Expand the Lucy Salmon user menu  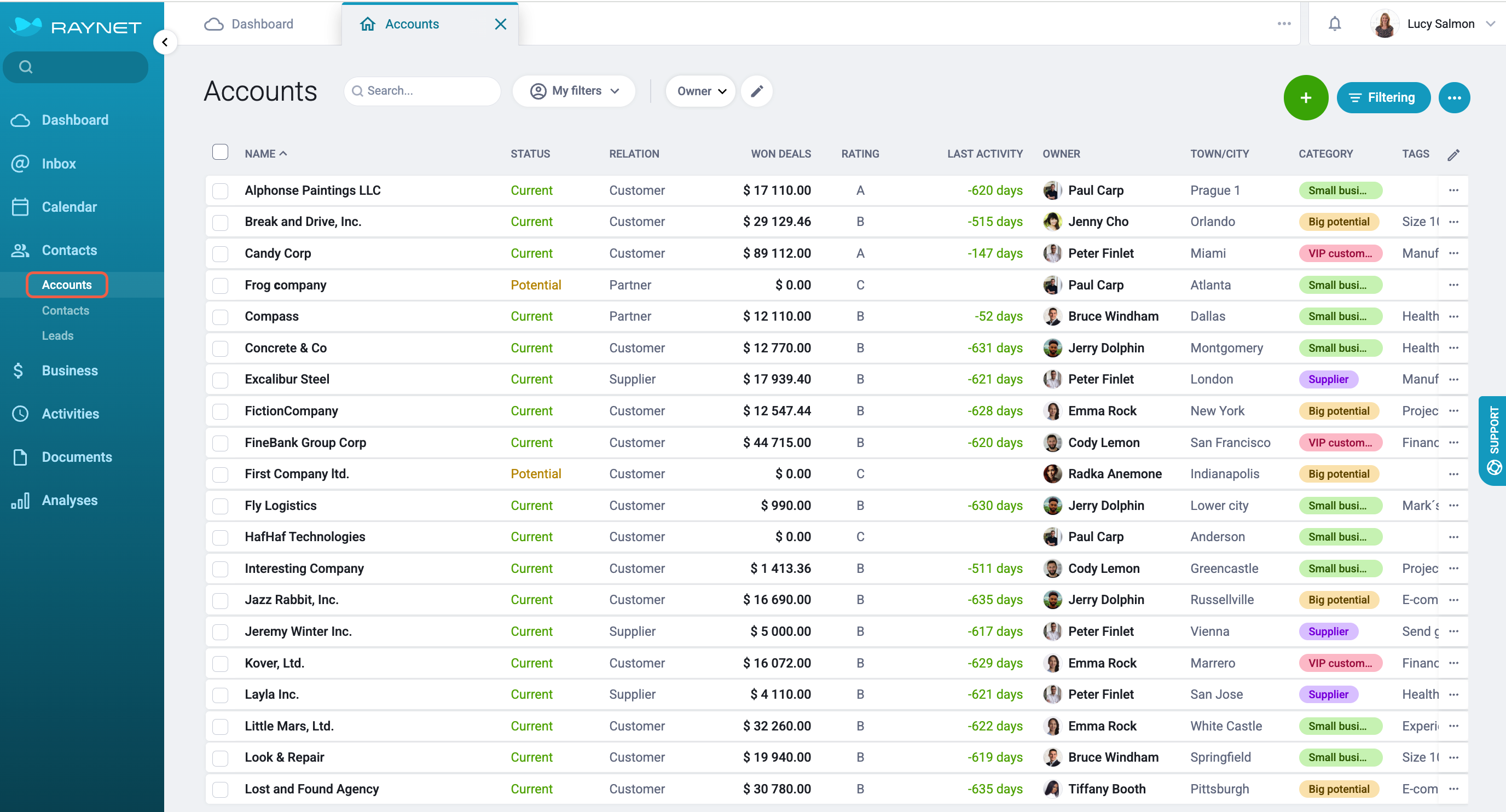[x=1433, y=24]
